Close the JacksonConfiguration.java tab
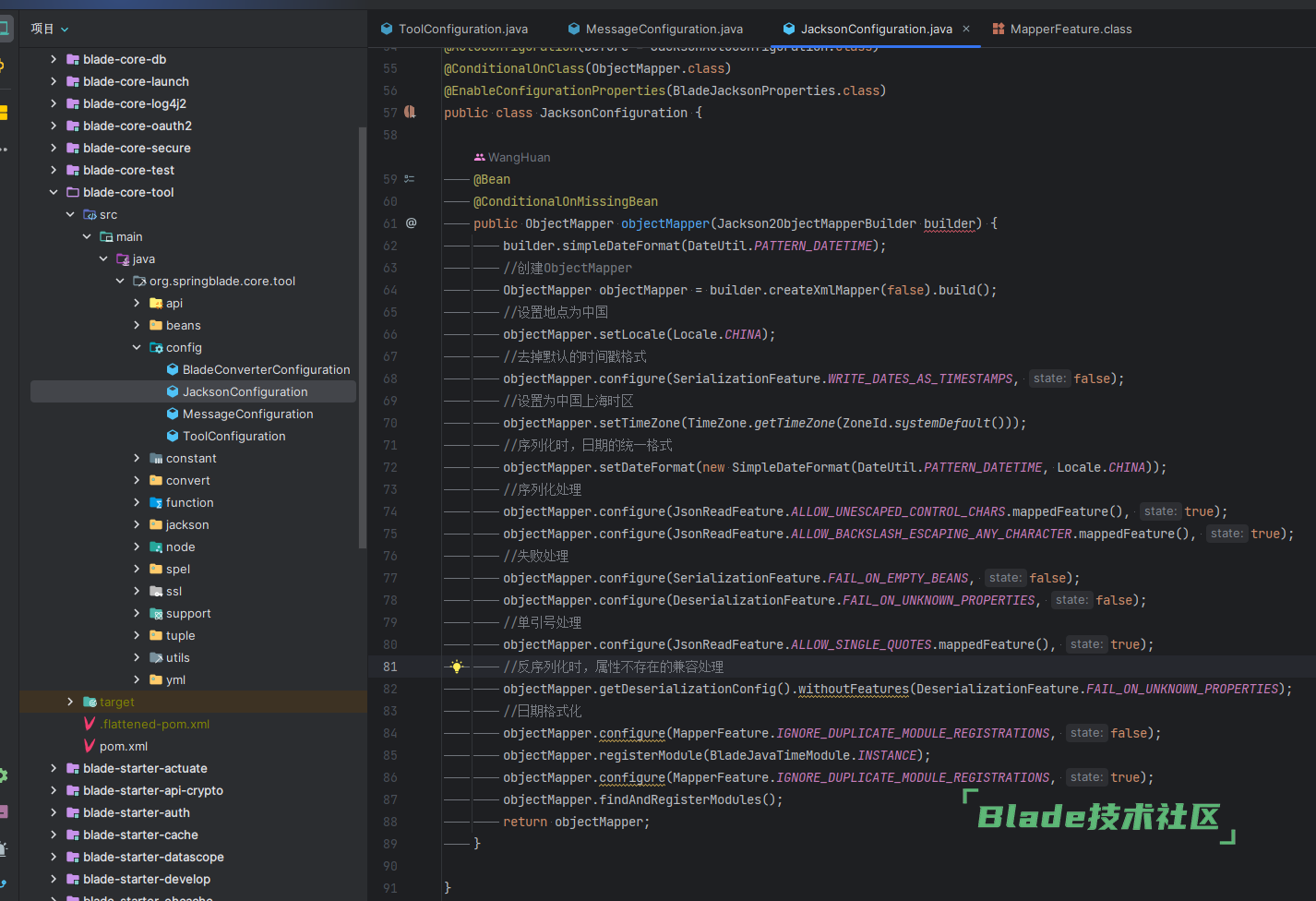The width and height of the screenshot is (1316, 901). point(966,30)
